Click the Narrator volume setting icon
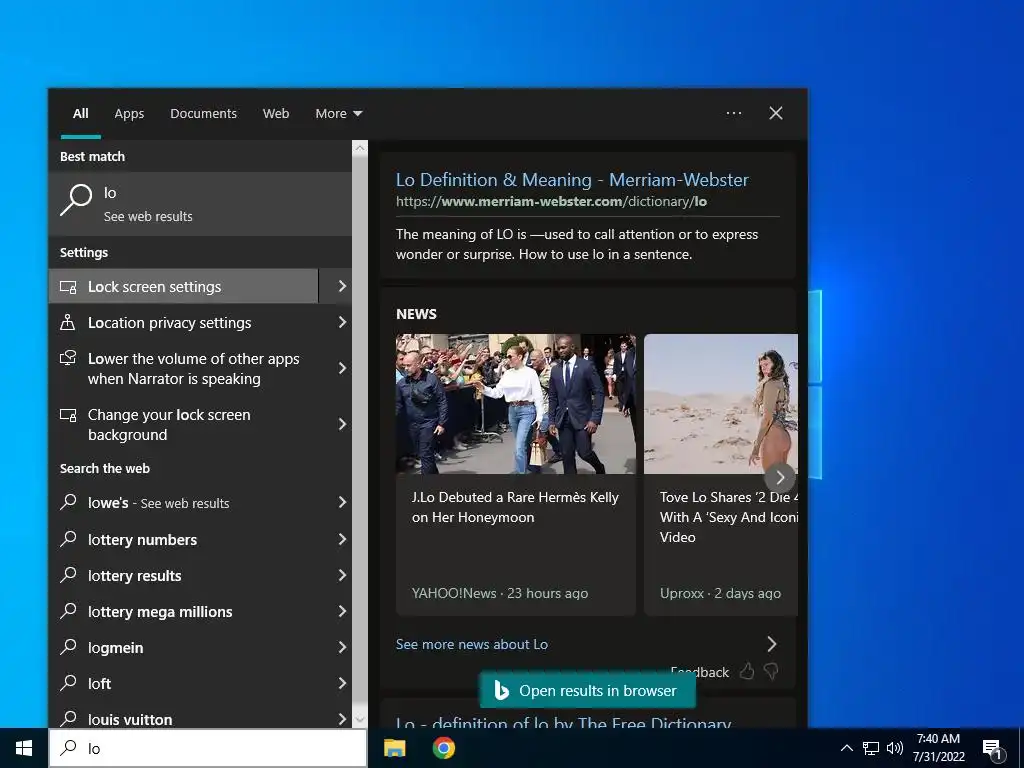 pyautogui.click(x=68, y=358)
